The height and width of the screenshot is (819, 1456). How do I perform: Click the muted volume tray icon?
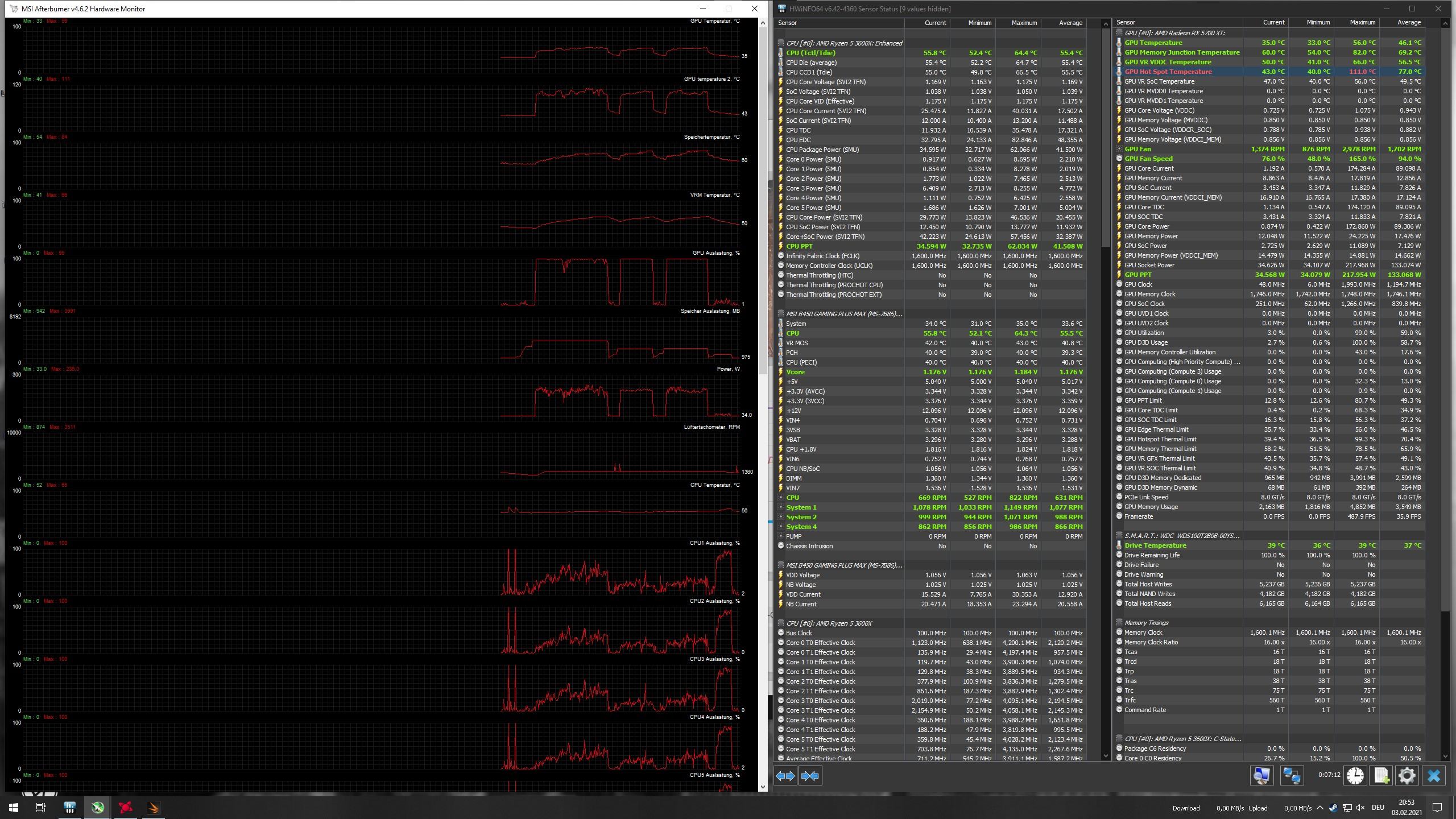point(1360,808)
